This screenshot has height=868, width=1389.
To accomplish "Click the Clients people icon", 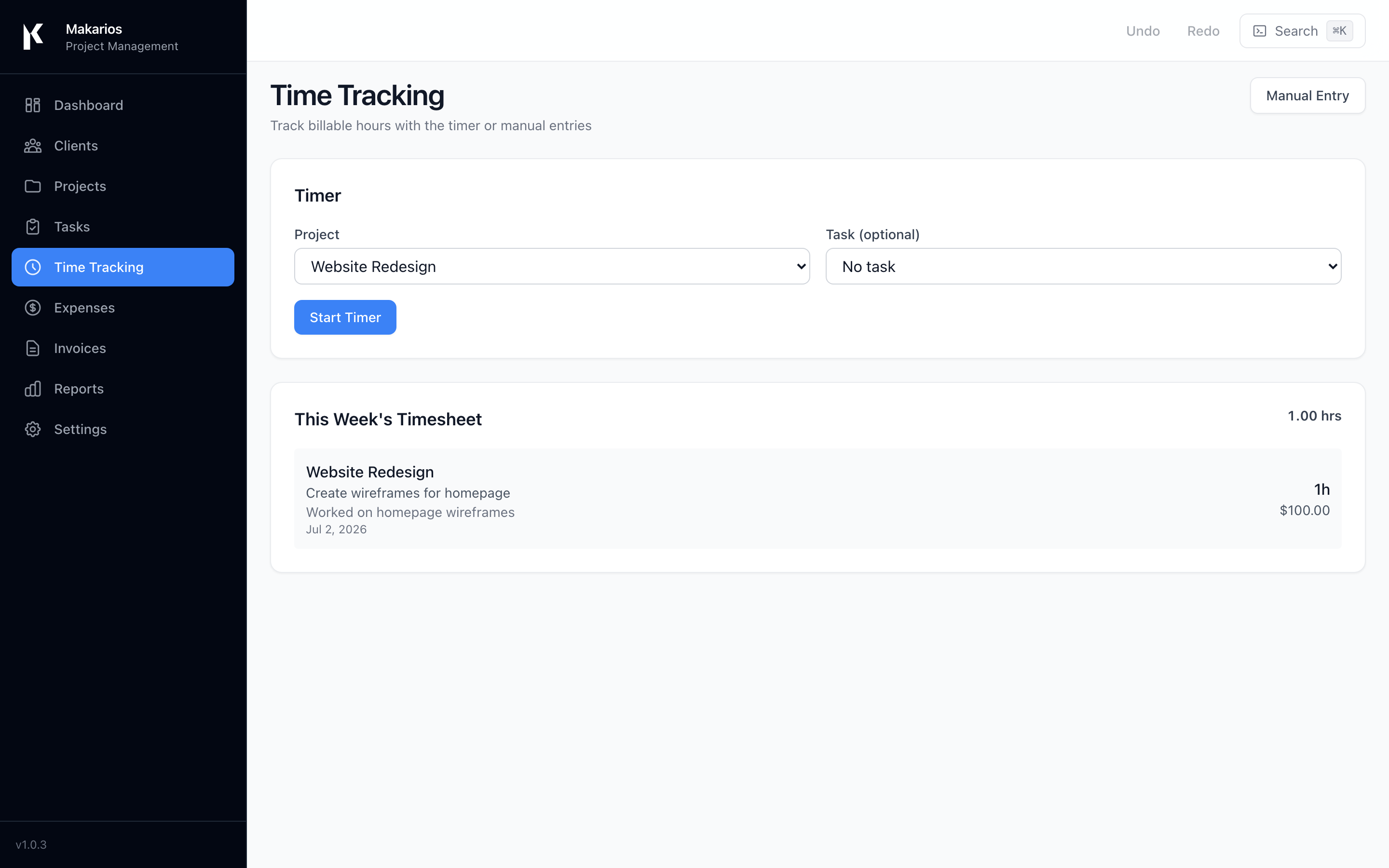I will click(33, 146).
